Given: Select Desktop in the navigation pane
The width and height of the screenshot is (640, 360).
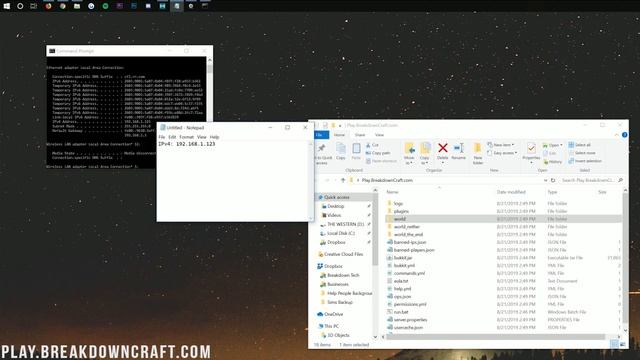Looking at the screenshot, I should pyautogui.click(x=336, y=206).
